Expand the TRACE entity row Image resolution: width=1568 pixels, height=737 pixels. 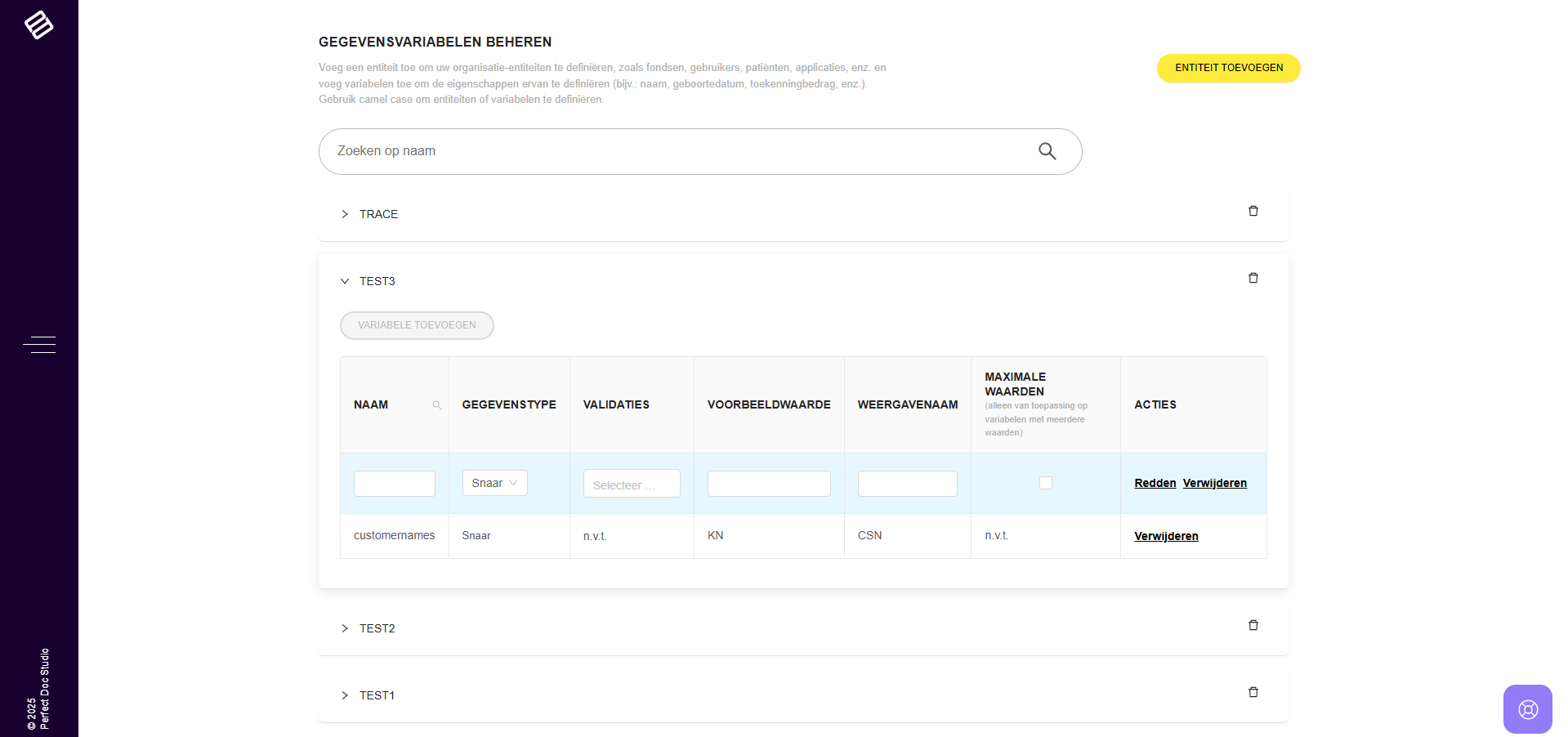(345, 214)
